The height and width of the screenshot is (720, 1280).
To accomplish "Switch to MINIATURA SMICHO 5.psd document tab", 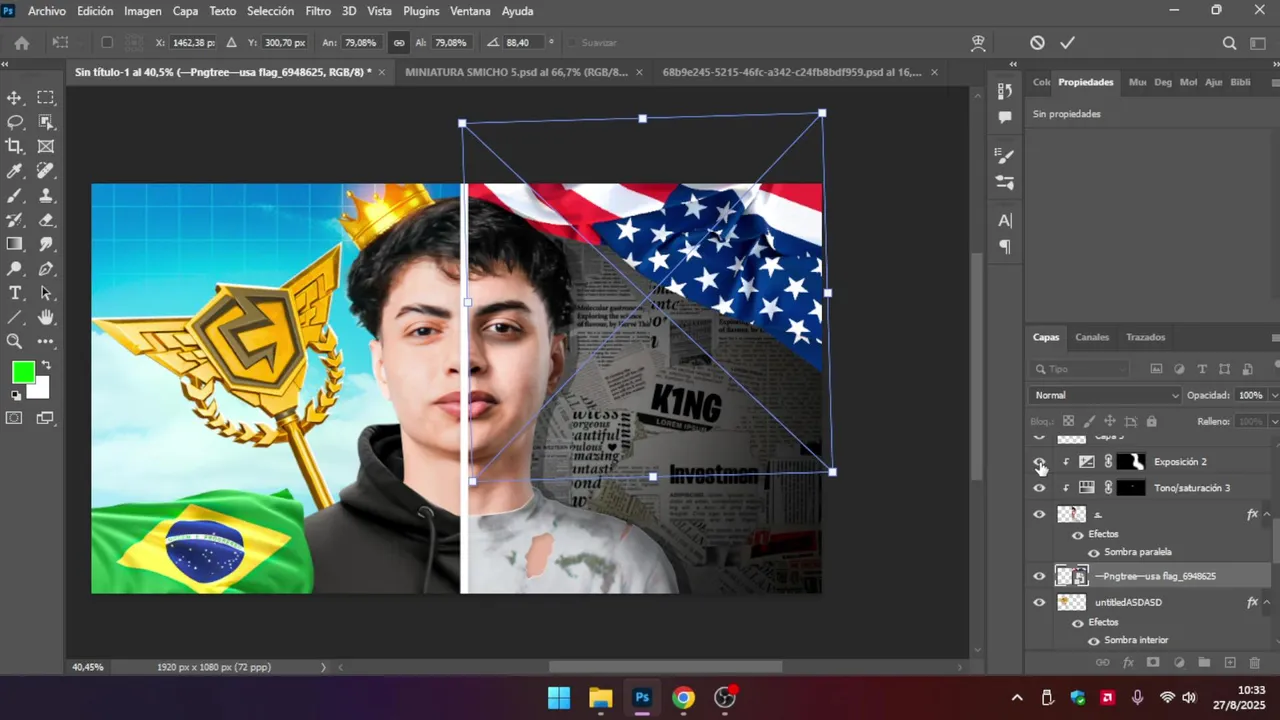I will pos(516,72).
